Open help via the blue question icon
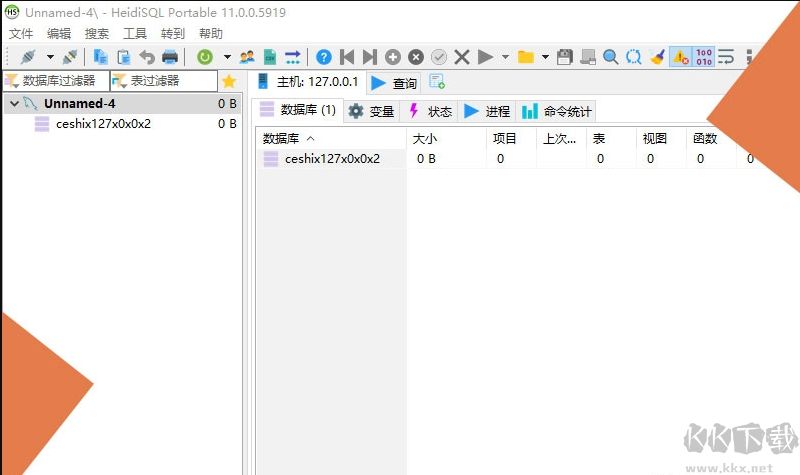Viewport: 800px width, 475px height. click(323, 57)
